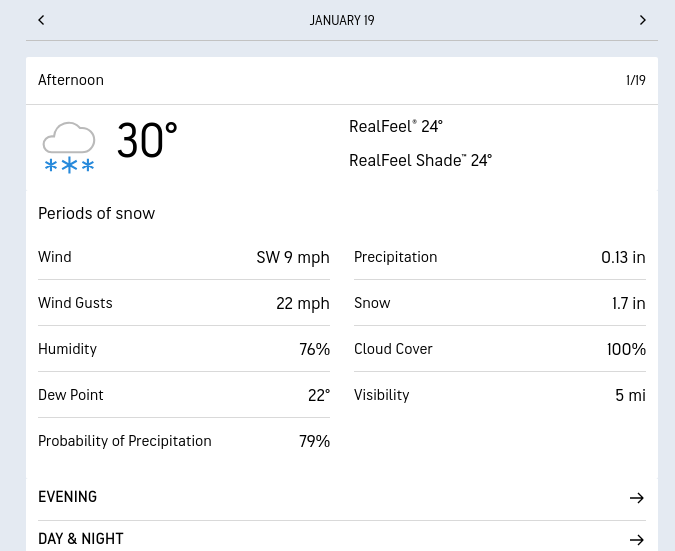This screenshot has height=551, width=675.
Task: Open the DAY & NIGHT forecast
Action: [81, 539]
